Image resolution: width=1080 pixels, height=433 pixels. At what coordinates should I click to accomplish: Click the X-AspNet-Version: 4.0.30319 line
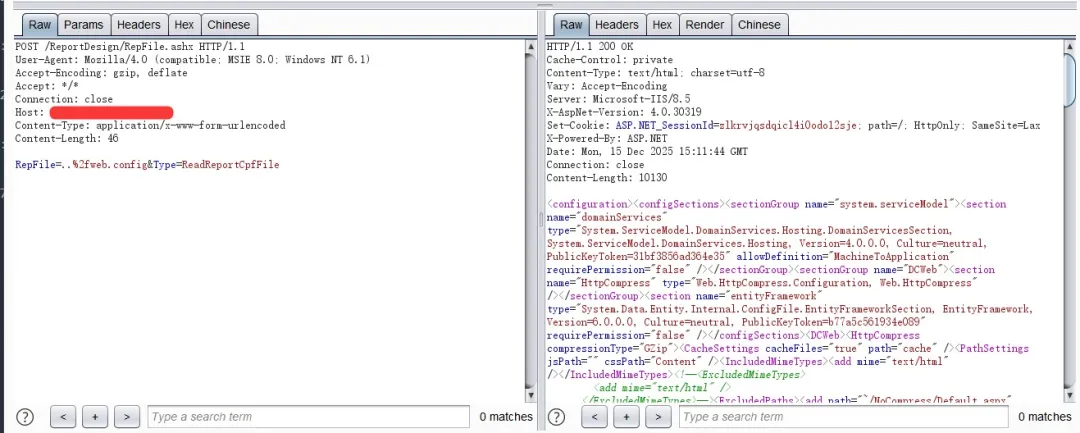point(624,112)
